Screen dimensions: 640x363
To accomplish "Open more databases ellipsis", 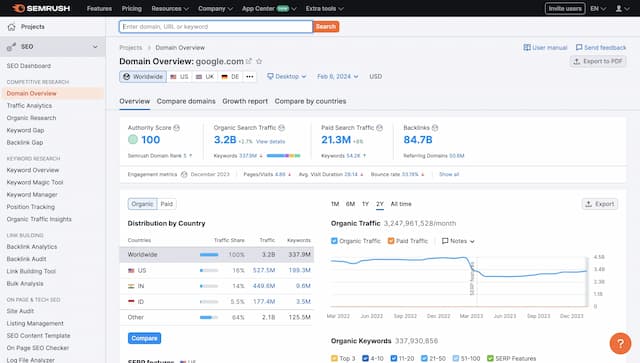I will pos(250,77).
